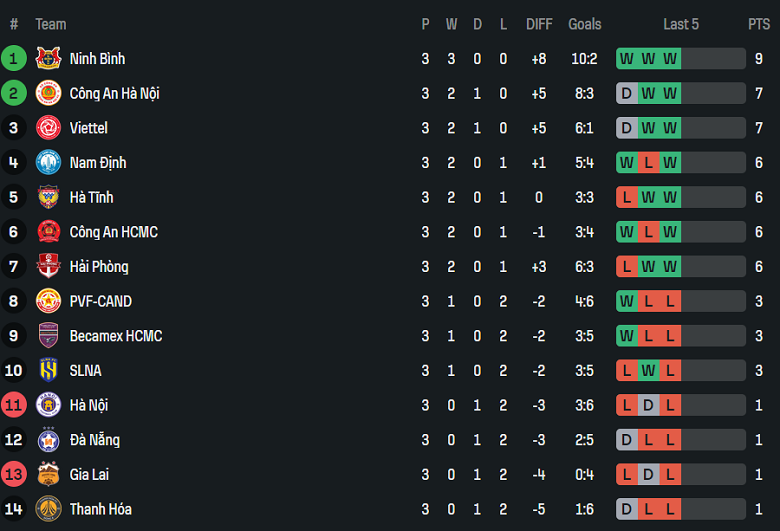The image size is (780, 531).
Task: Open the Đà Nẵng team link
Action: coord(96,440)
